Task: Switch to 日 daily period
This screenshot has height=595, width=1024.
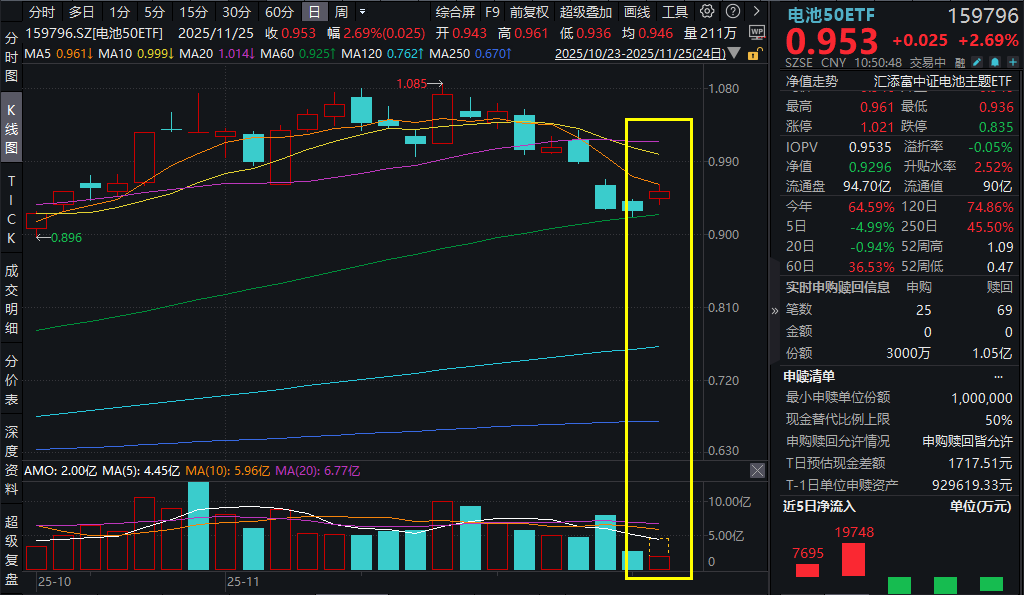Action: [314, 12]
